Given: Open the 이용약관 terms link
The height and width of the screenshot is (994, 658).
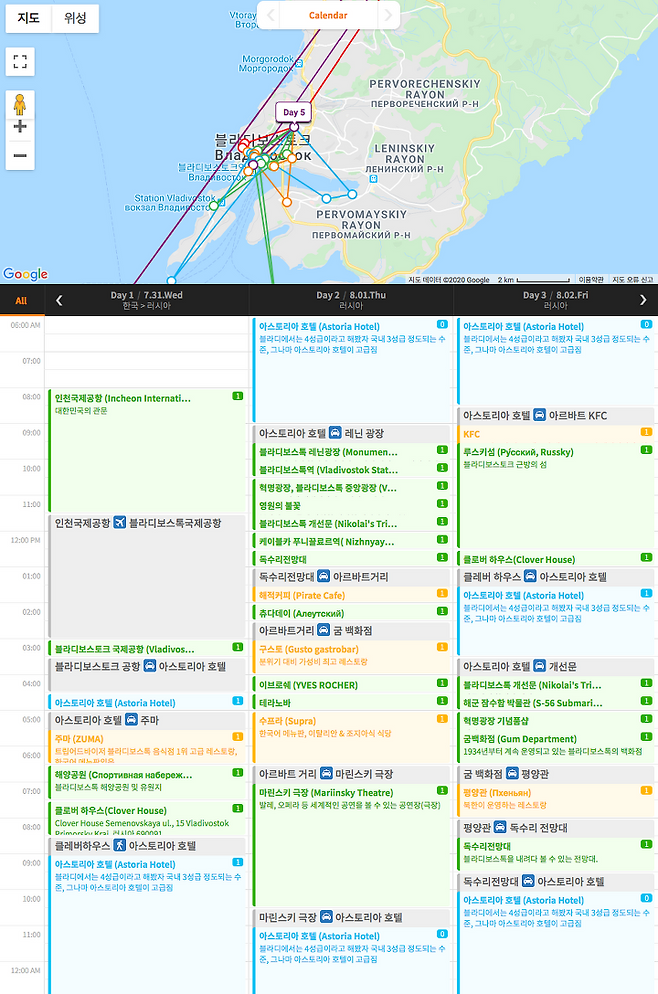Looking at the screenshot, I should (591, 280).
